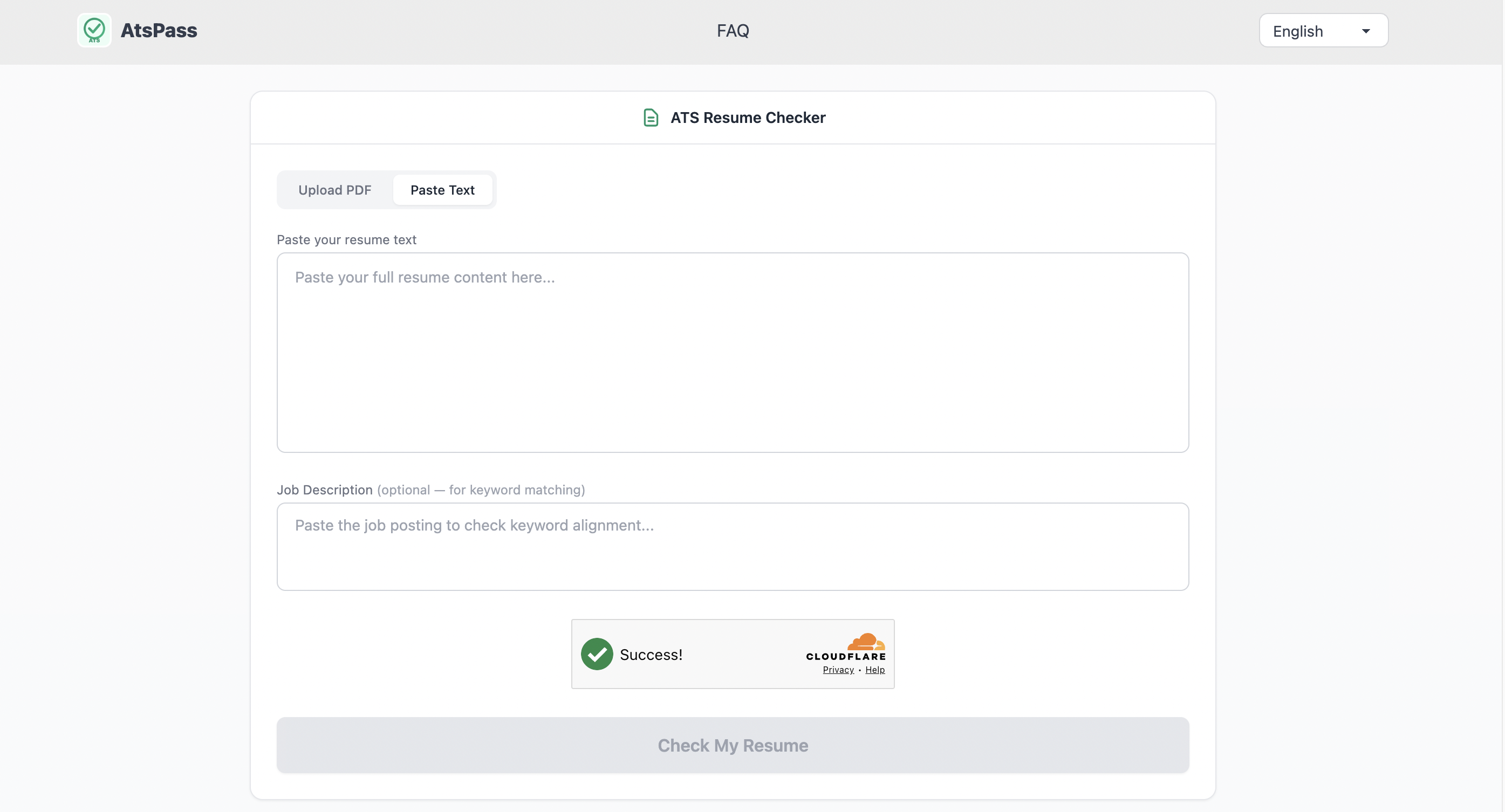Switch to the Upload PDF tab
Image resolution: width=1505 pixels, height=812 pixels.
pos(334,189)
